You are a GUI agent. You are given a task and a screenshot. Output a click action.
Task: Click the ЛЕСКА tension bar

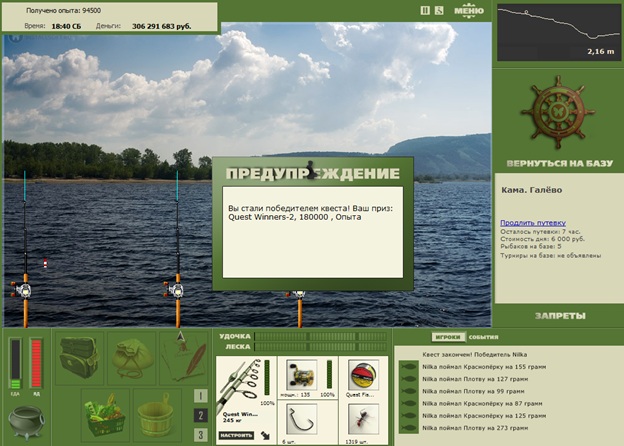point(321,347)
